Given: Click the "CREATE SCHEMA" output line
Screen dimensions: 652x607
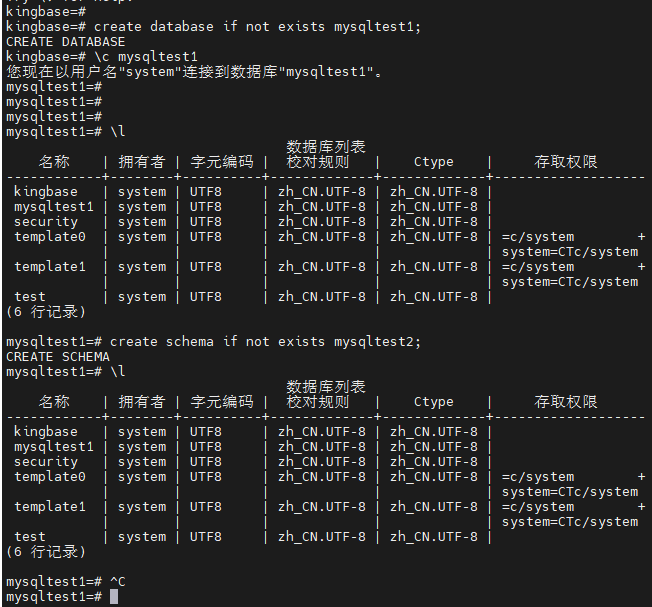Looking at the screenshot, I should tap(58, 357).
